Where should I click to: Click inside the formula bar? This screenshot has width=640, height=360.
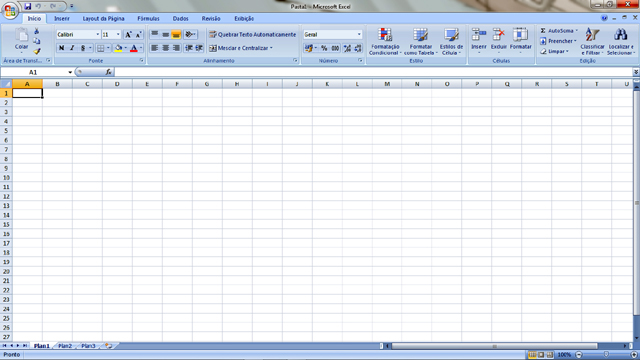373,72
